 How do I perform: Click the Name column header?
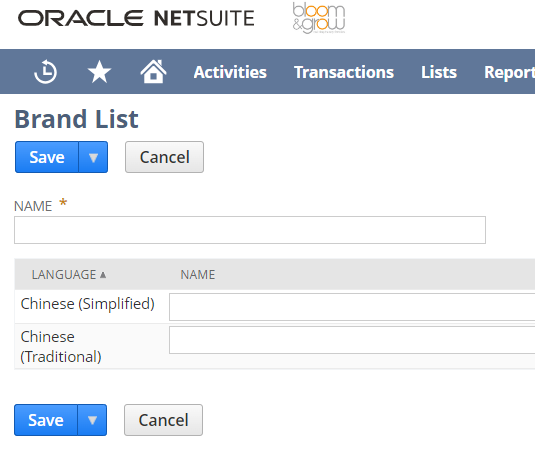(198, 275)
